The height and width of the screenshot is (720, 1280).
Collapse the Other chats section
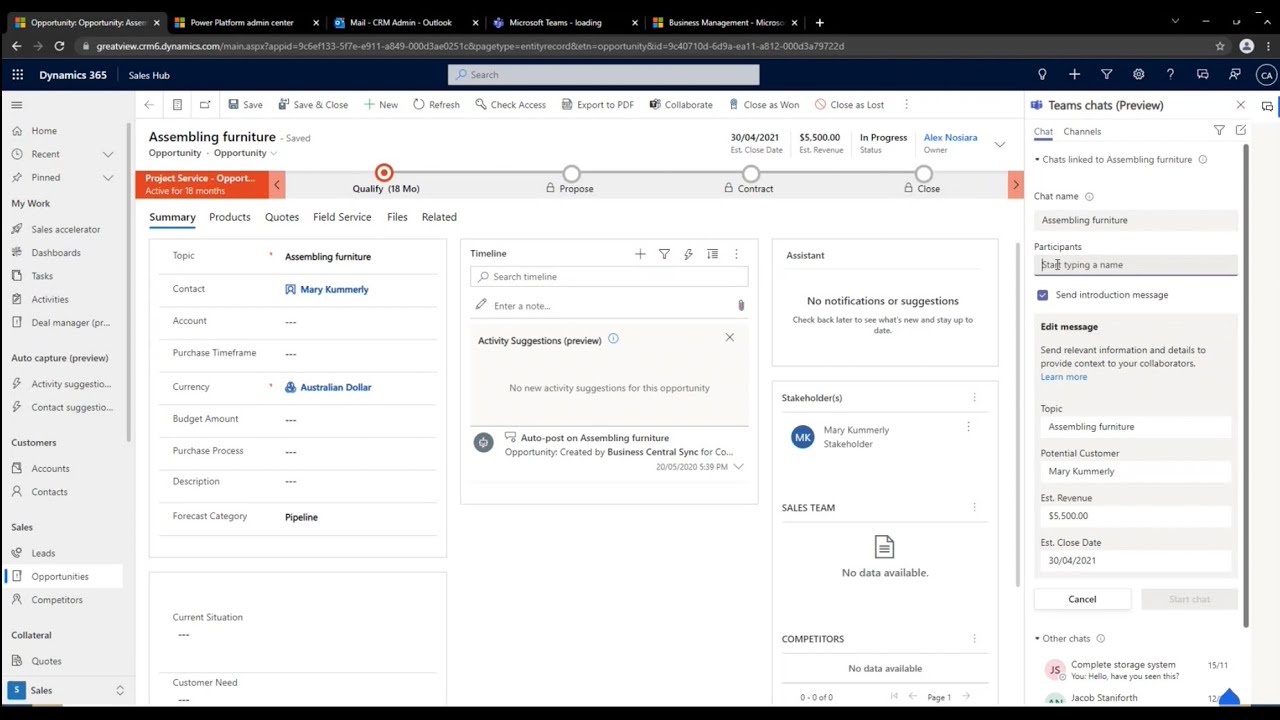click(x=1037, y=639)
